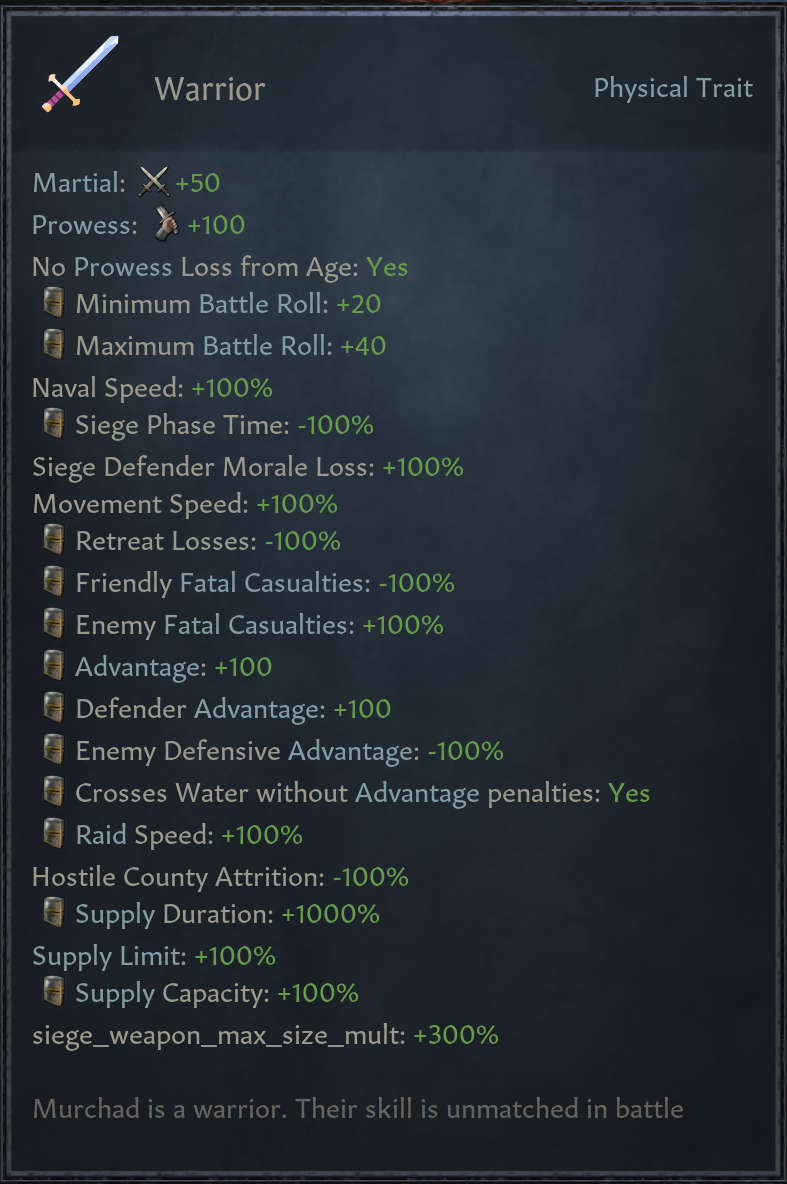This screenshot has height=1184, width=787.
Task: Select the crossed swords Martial icon
Action: point(152,182)
